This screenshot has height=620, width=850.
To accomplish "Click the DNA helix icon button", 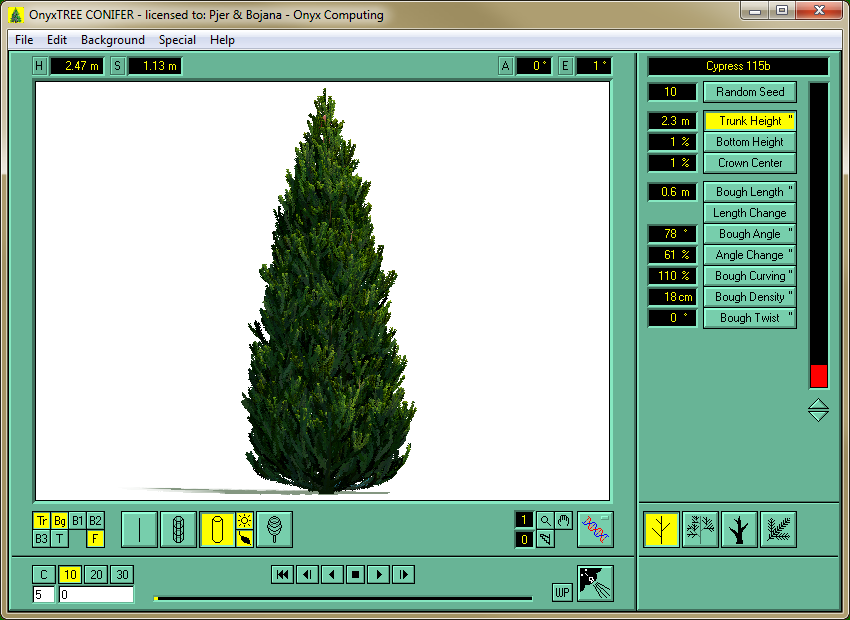I will click(595, 529).
